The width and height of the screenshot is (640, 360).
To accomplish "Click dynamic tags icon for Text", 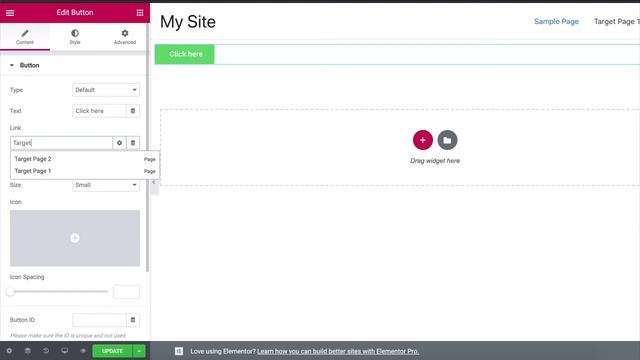I will (133, 111).
